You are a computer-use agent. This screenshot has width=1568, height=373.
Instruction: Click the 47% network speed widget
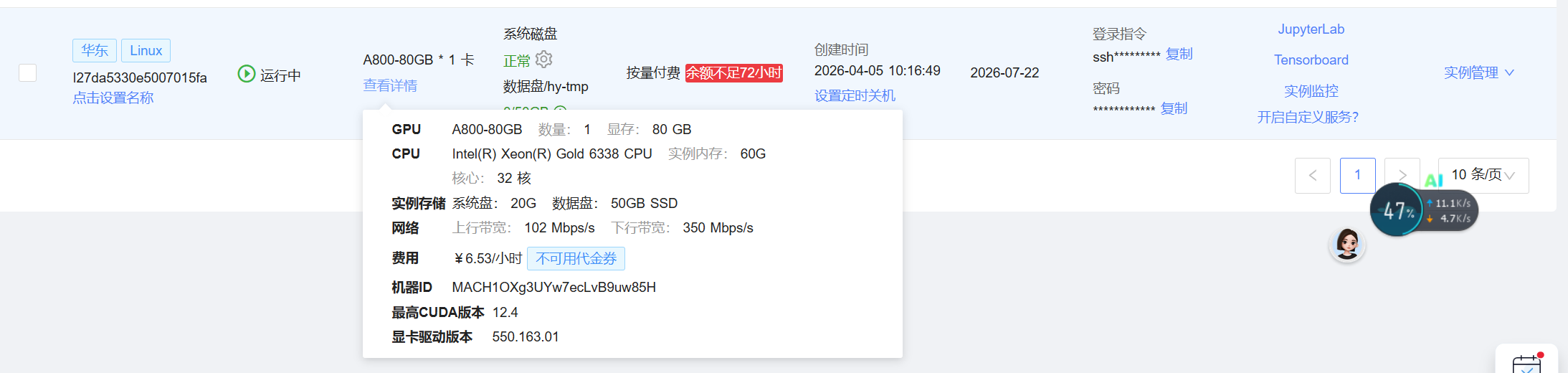coord(1423,210)
